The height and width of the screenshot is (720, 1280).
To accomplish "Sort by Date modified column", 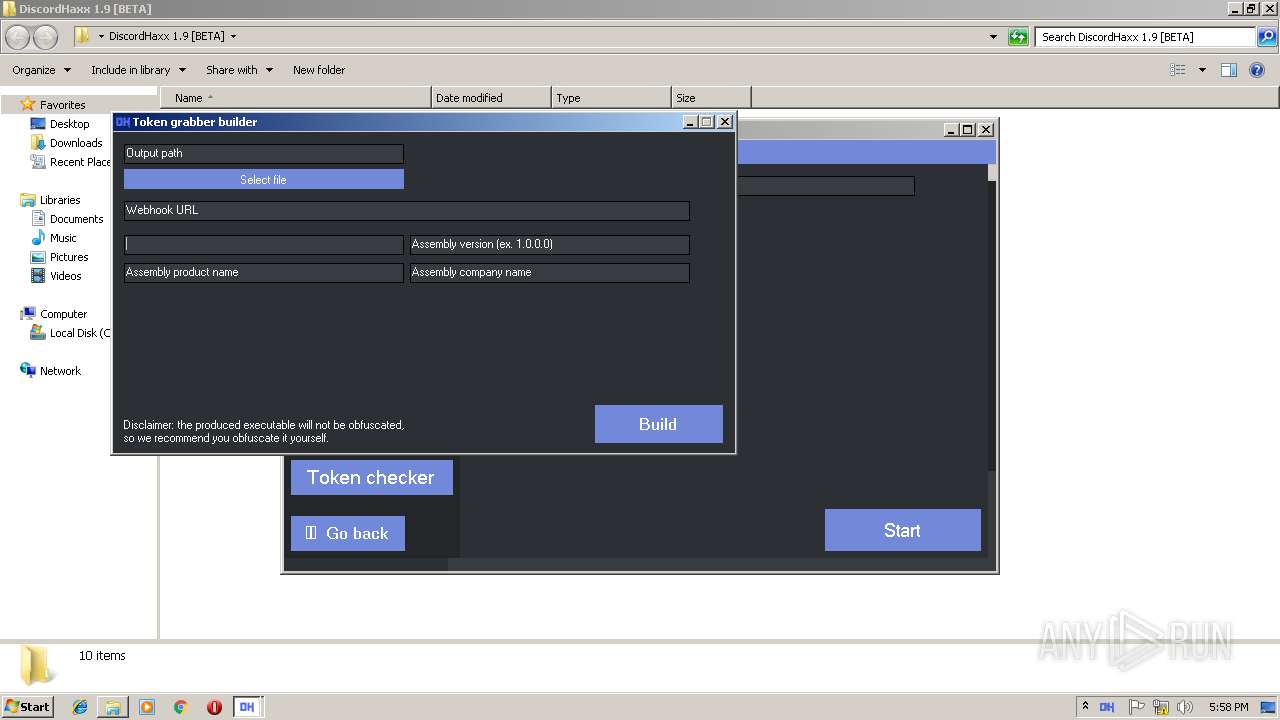I will (491, 98).
